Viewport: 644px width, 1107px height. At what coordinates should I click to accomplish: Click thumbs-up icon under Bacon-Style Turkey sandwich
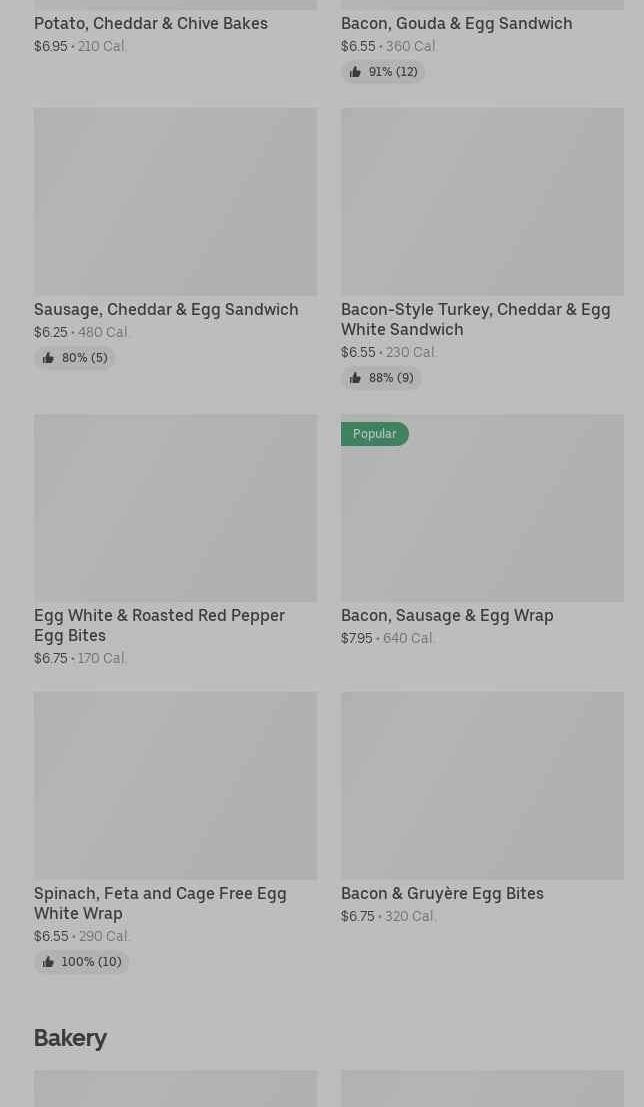(x=355, y=378)
